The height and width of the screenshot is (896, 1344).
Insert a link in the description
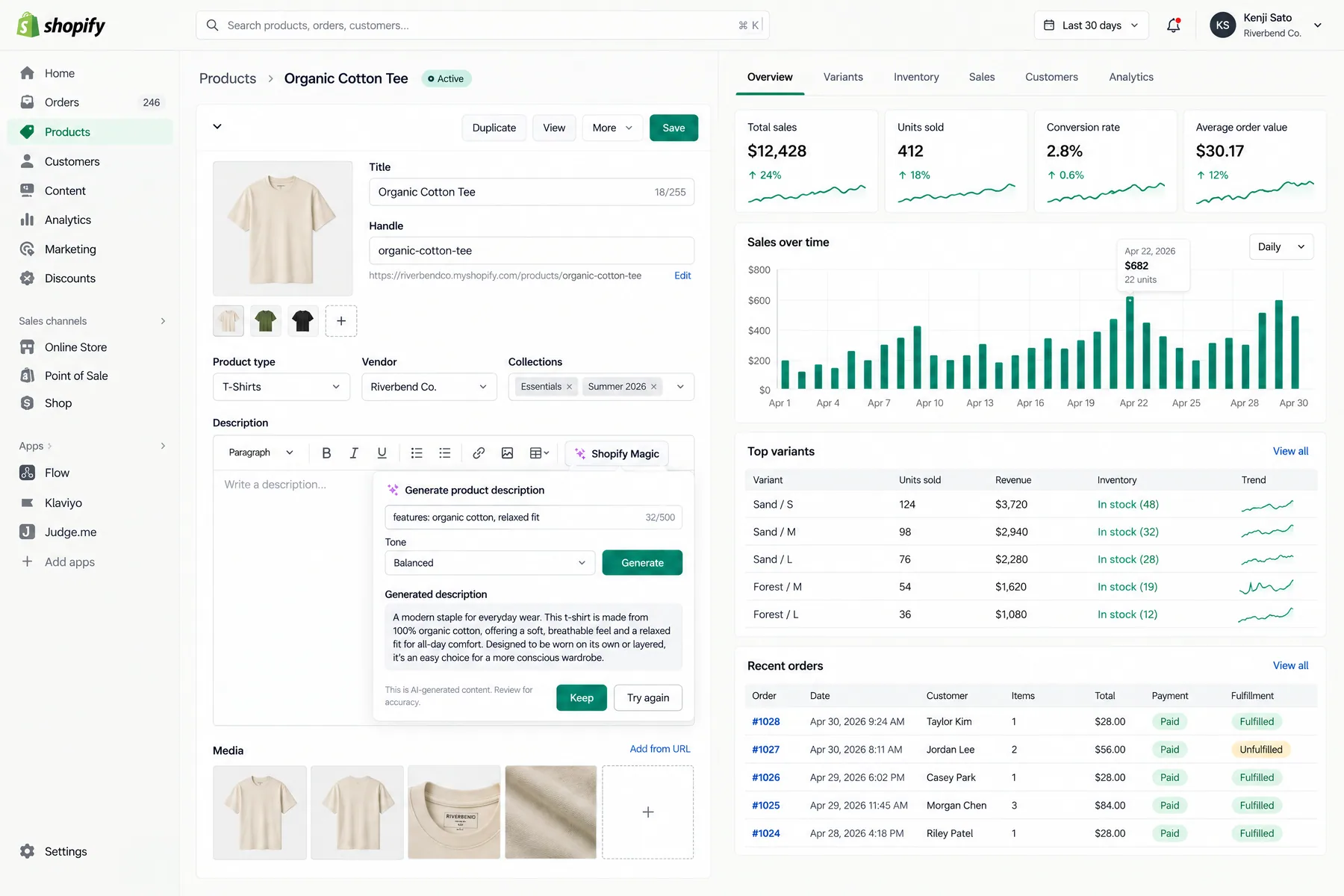coord(479,453)
